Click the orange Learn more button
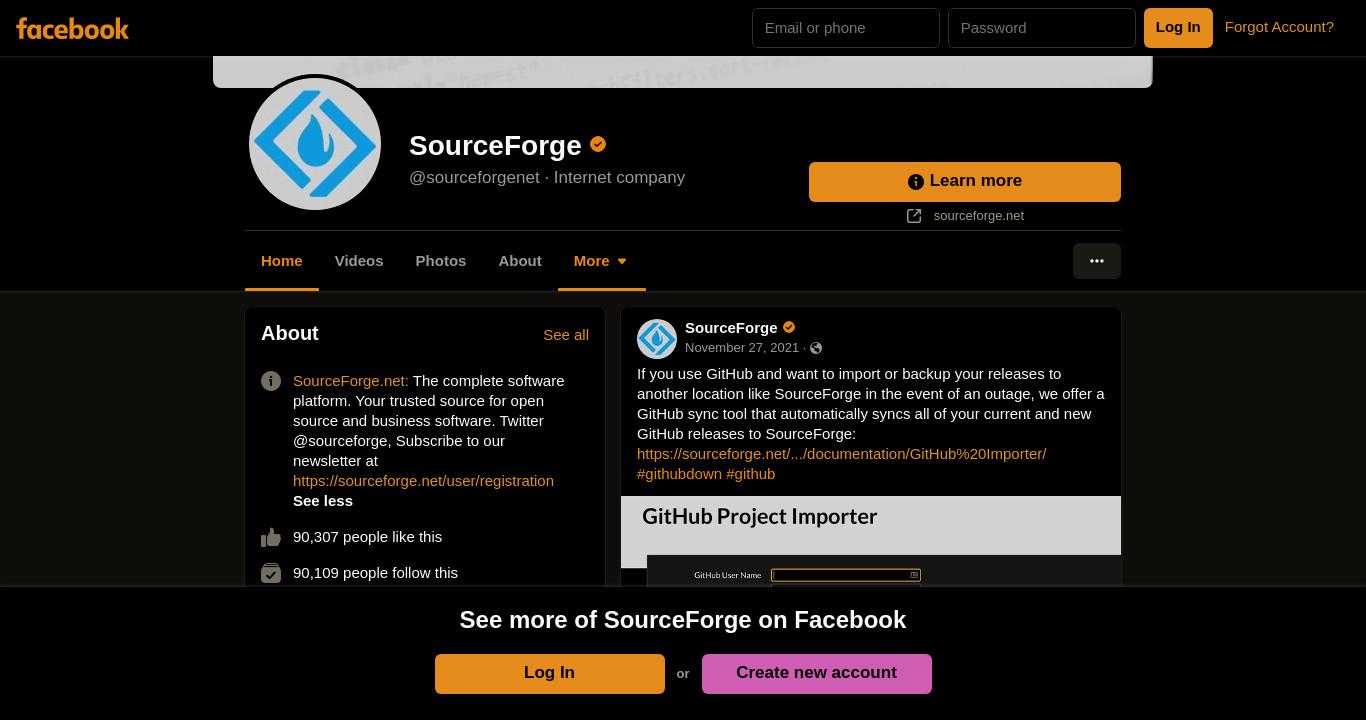The image size is (1366, 720). 965,182
